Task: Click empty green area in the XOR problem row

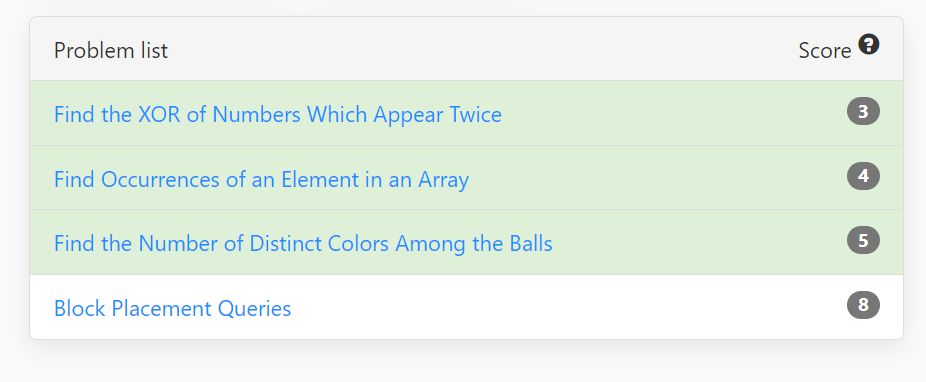Action: (x=673, y=113)
